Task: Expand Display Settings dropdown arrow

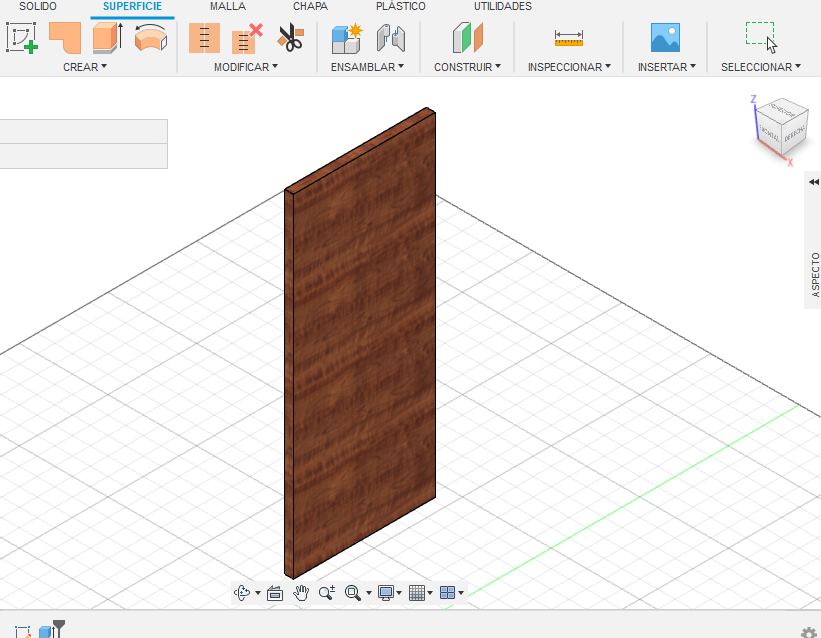Action: (x=399, y=593)
